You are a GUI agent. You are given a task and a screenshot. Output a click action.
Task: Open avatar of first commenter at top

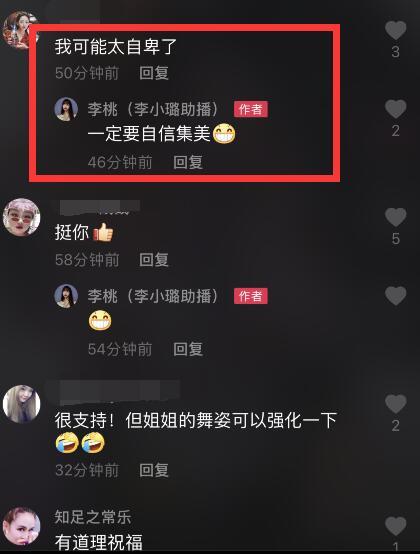[x=20, y=30]
